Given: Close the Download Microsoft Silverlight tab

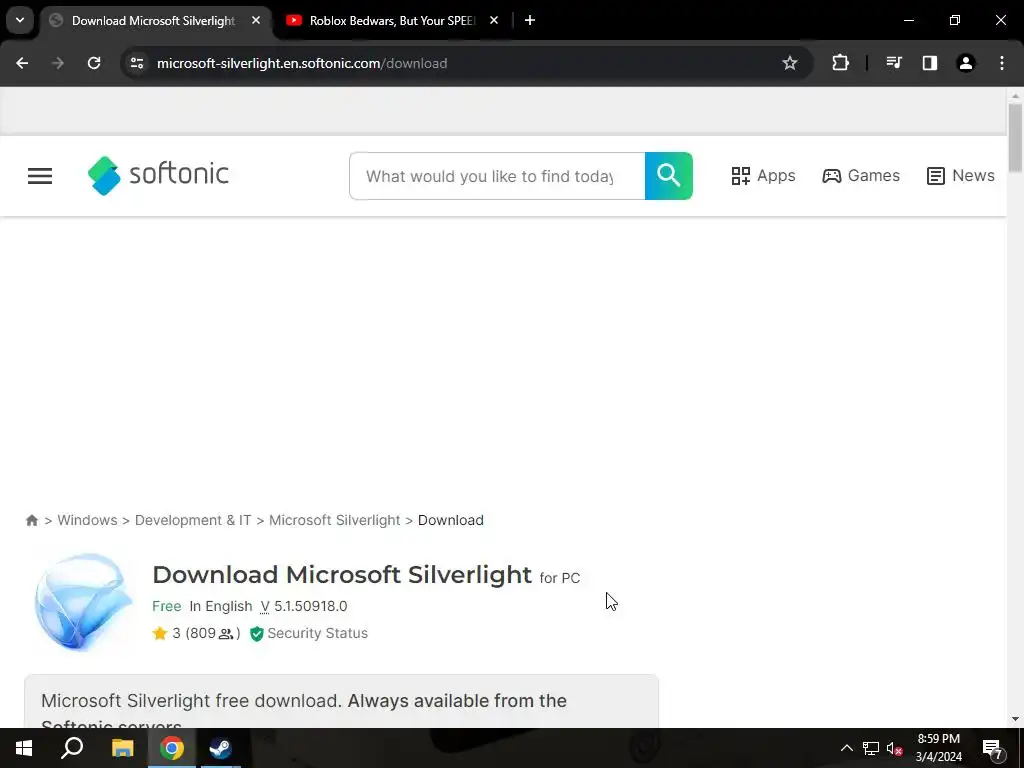Looking at the screenshot, I should click(256, 21).
